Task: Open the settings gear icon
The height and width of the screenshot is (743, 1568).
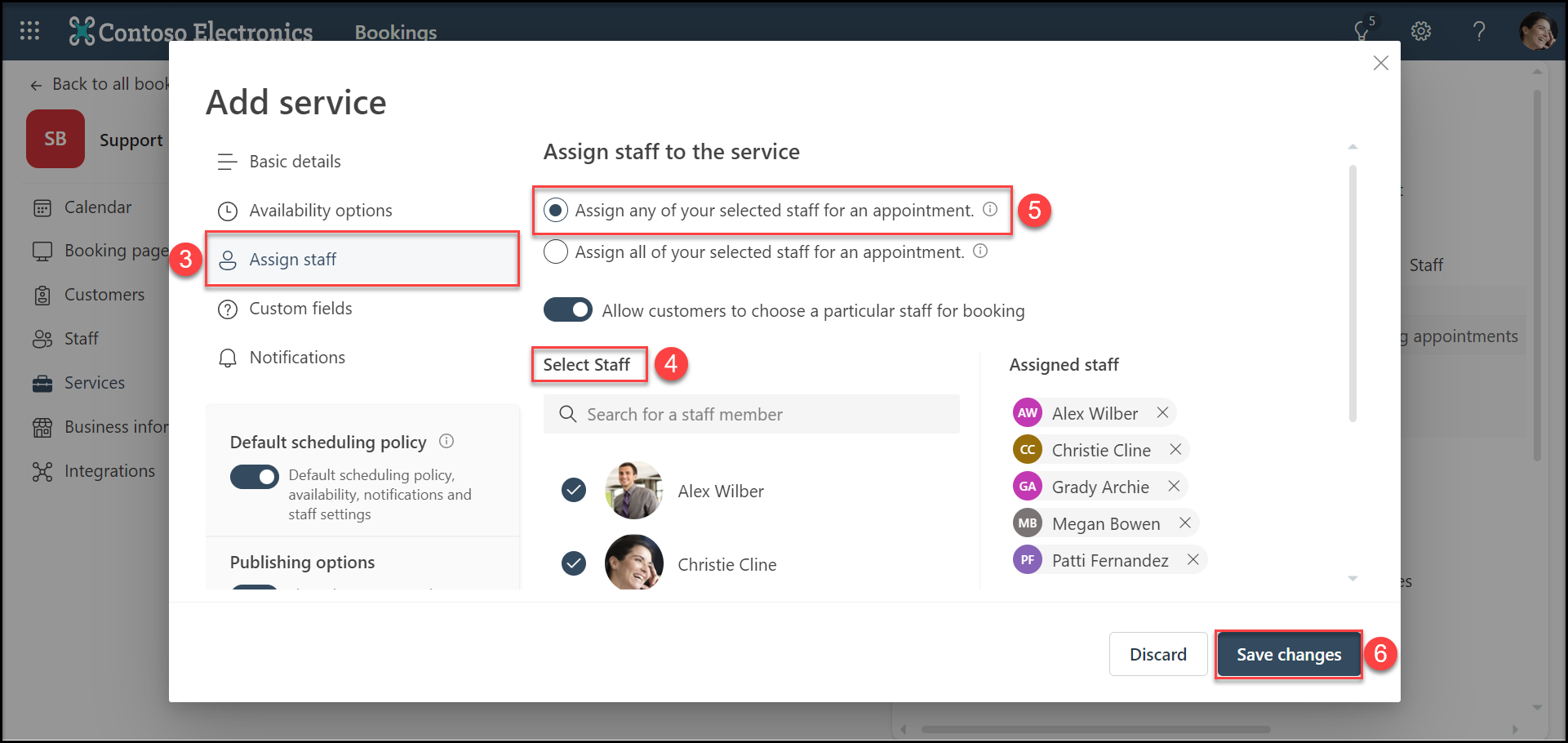Action: tap(1421, 31)
